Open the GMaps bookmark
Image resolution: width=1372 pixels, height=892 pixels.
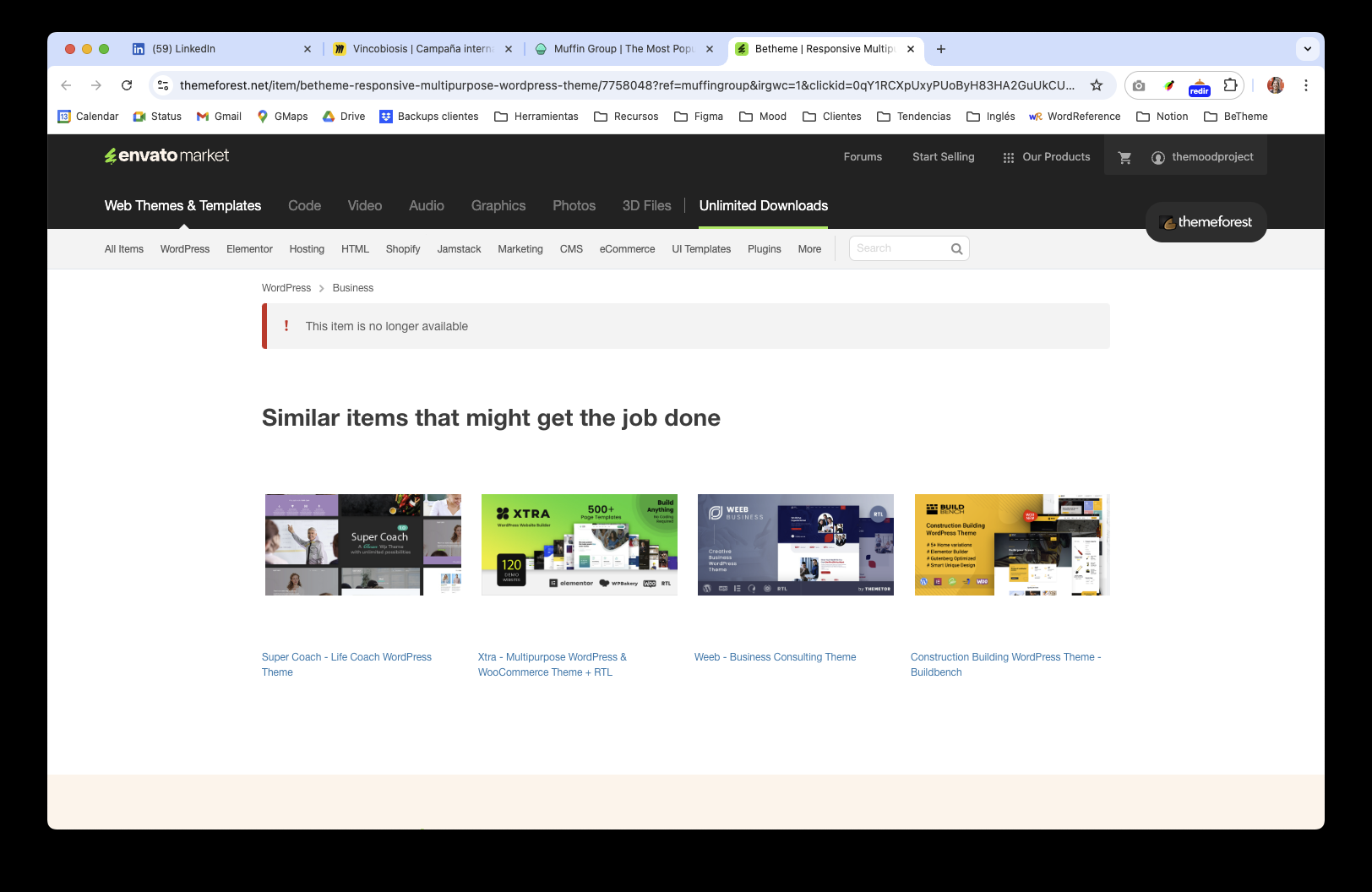click(x=282, y=117)
